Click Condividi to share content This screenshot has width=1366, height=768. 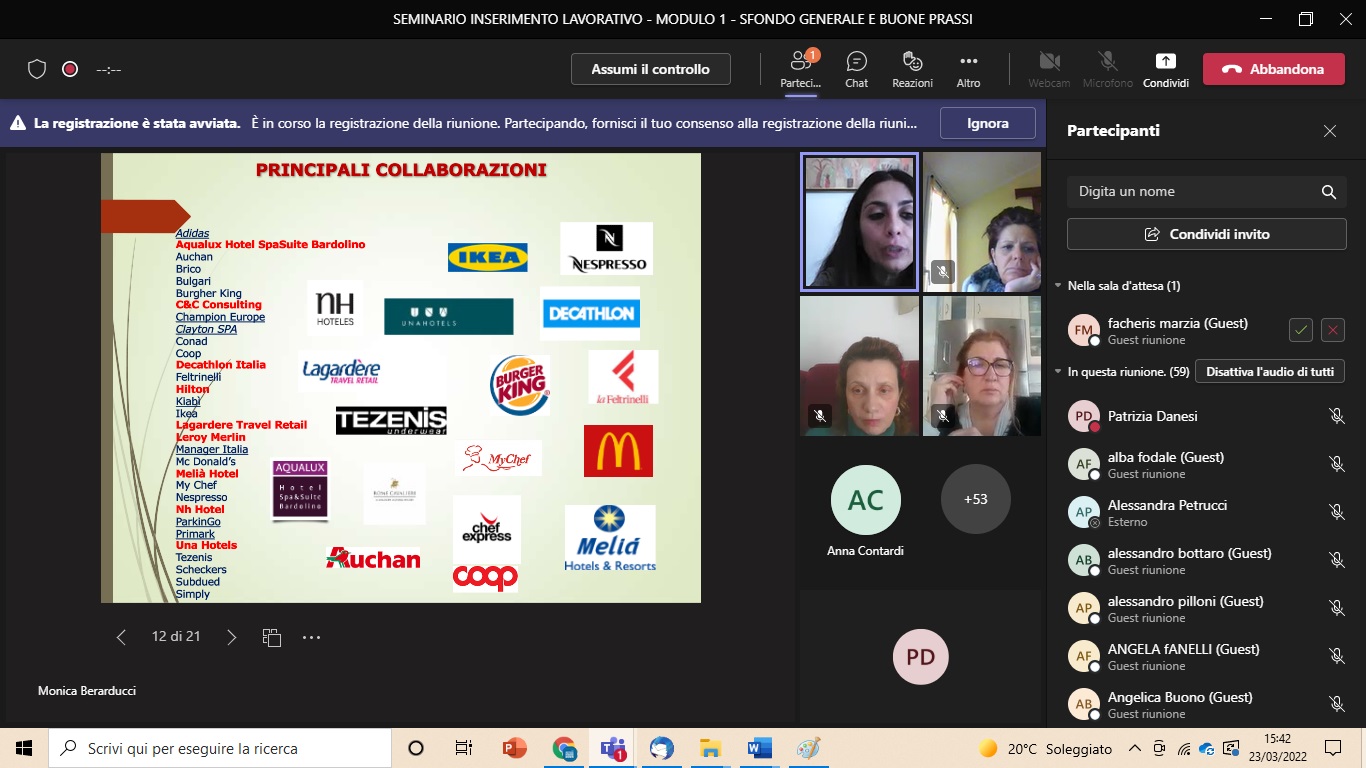(1166, 69)
